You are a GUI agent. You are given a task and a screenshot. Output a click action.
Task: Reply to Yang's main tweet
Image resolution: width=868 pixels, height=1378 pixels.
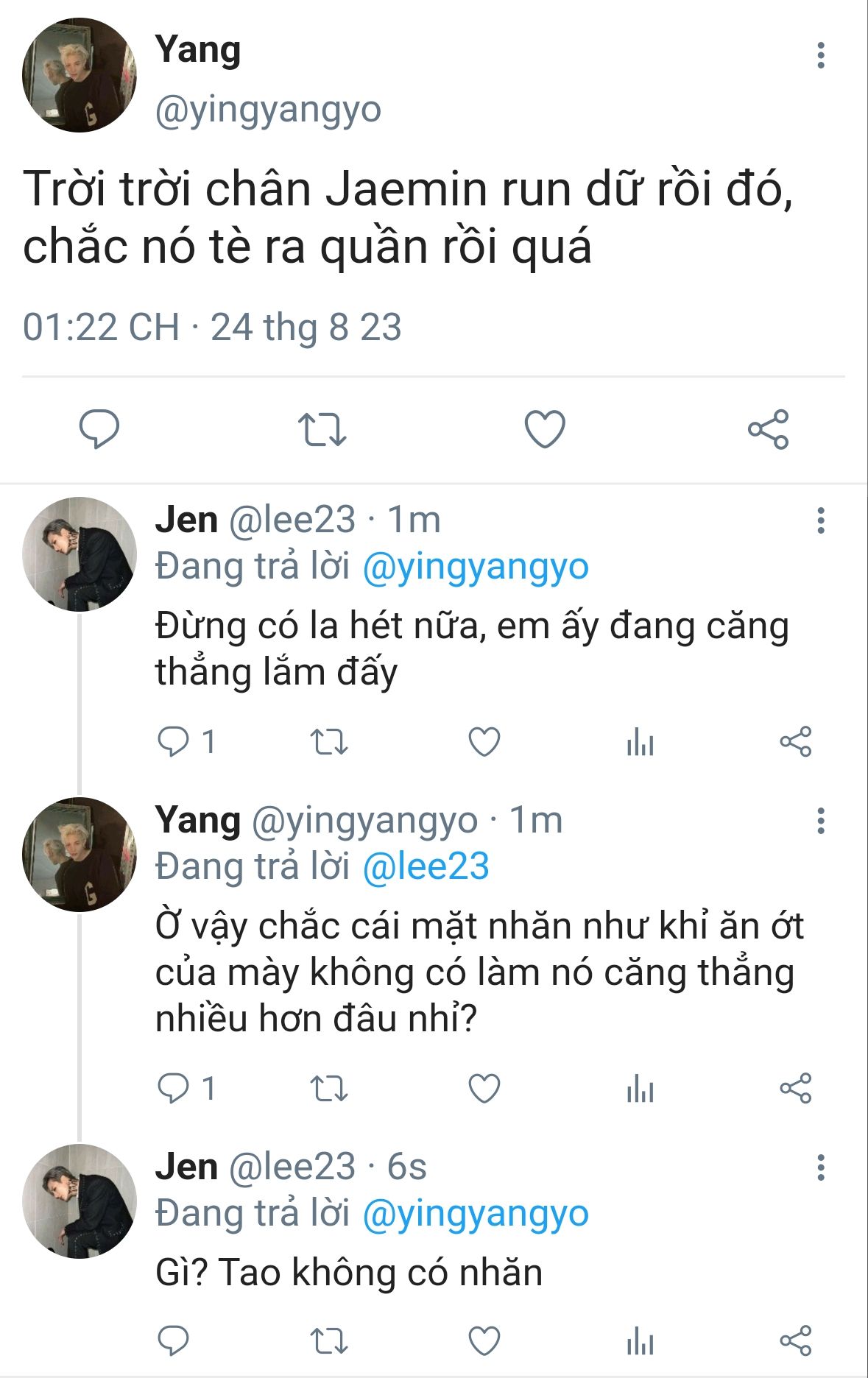tap(99, 429)
